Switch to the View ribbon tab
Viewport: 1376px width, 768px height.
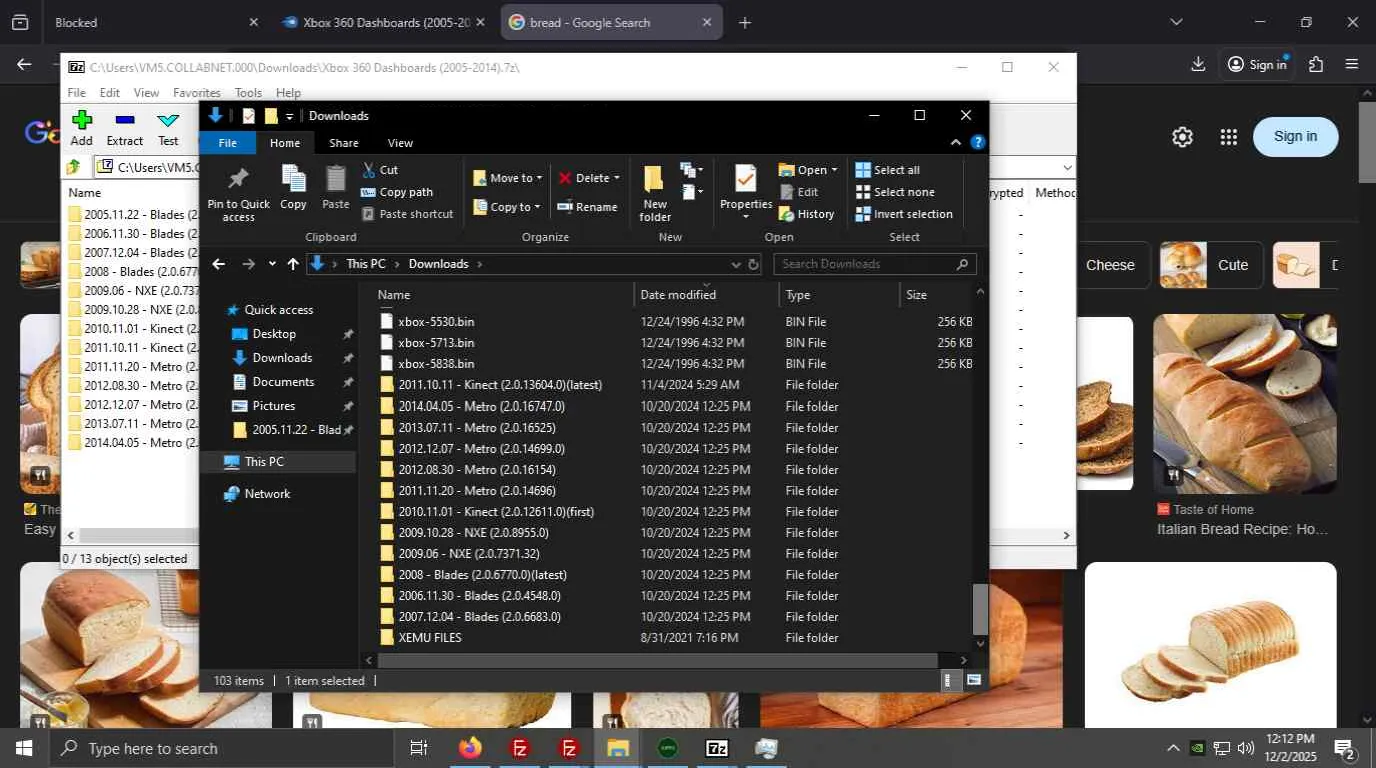(x=400, y=143)
